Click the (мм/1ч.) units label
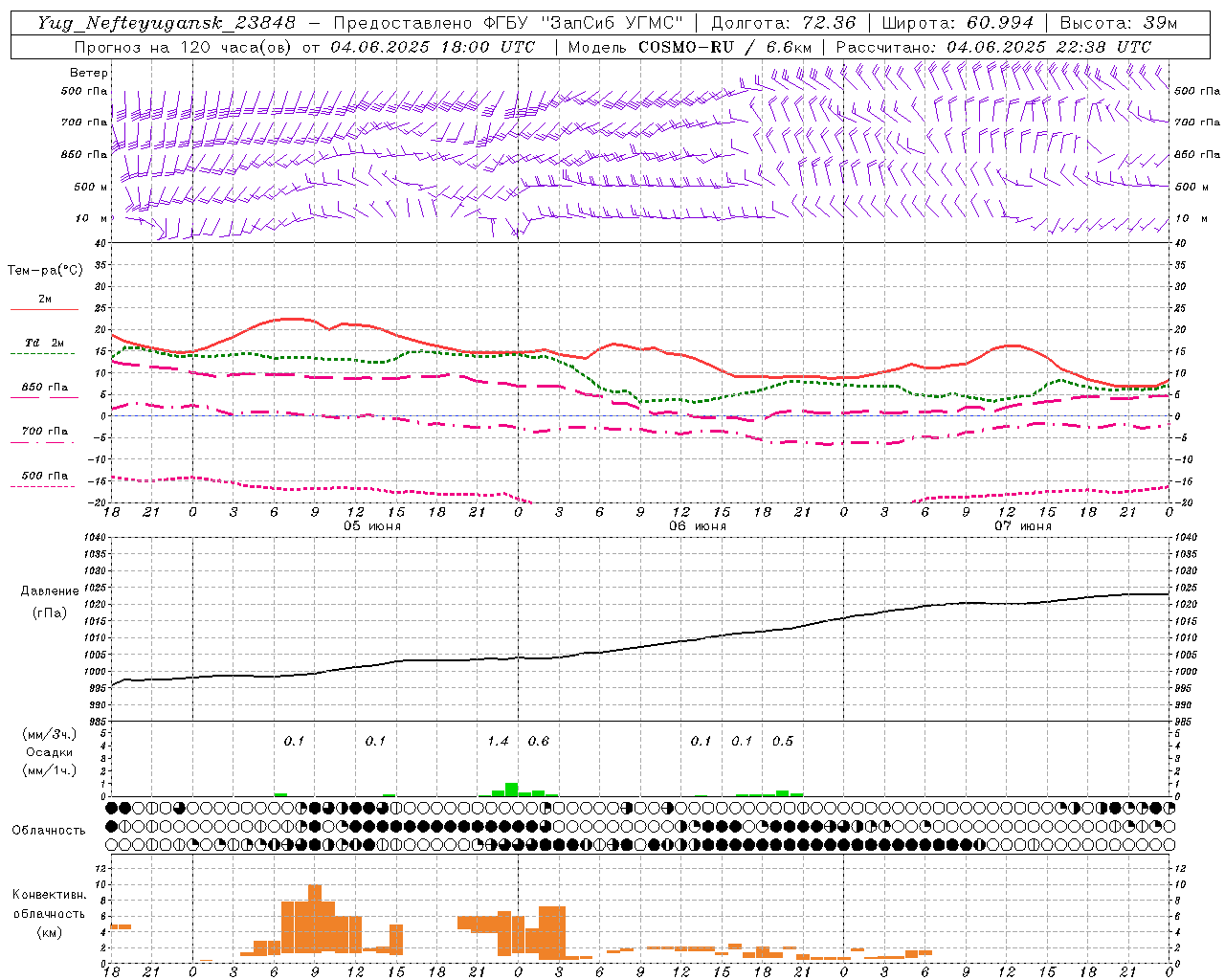 [x=49, y=770]
